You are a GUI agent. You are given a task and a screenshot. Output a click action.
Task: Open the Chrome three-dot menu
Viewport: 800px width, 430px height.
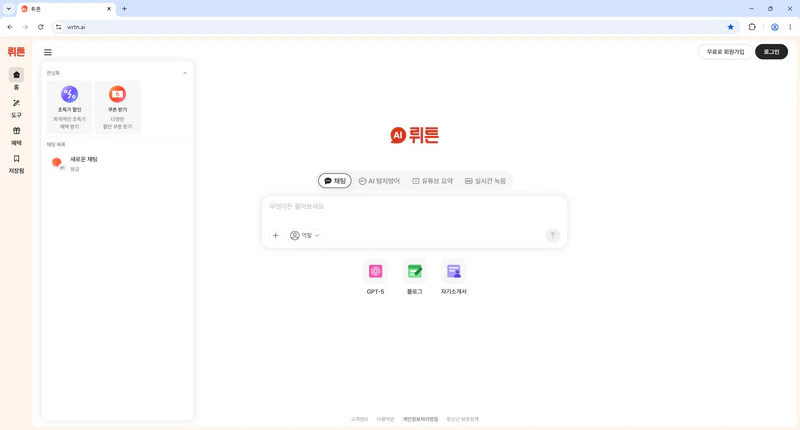(790, 27)
